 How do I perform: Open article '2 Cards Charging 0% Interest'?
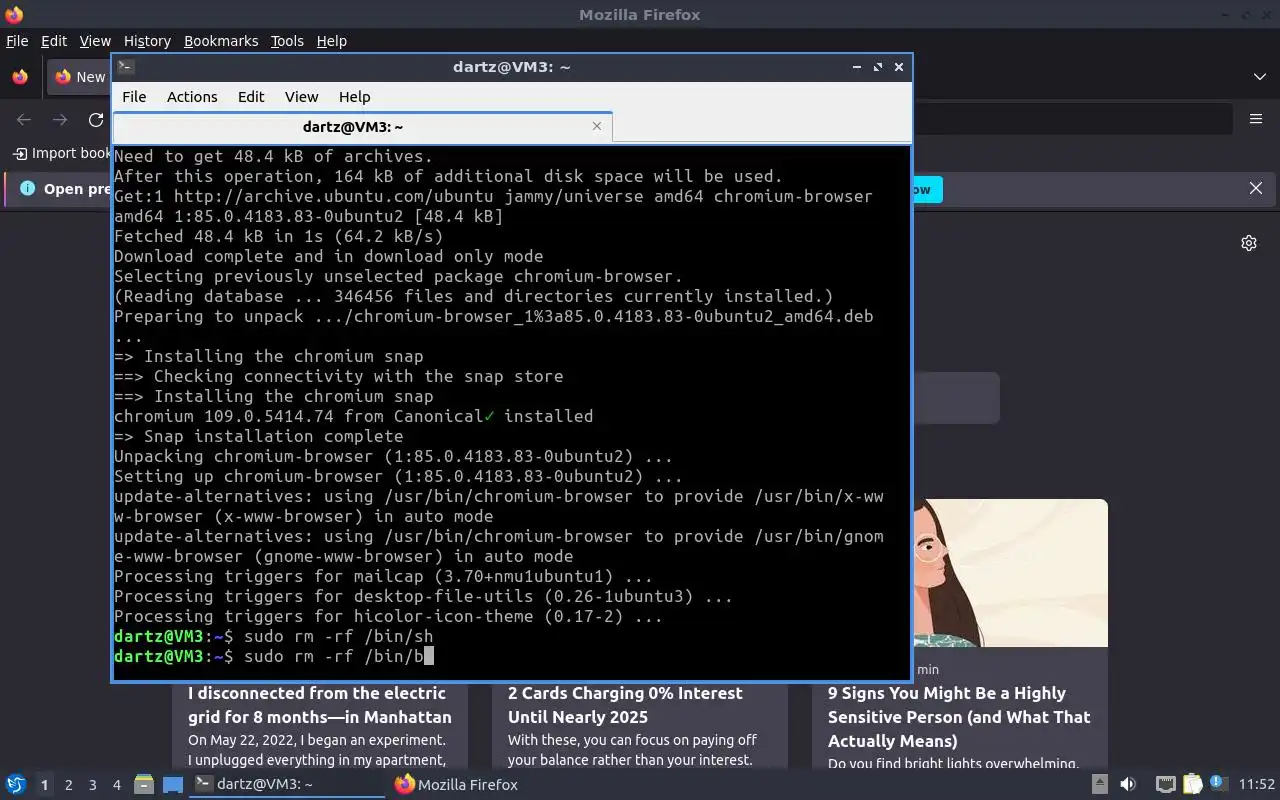tap(625, 705)
